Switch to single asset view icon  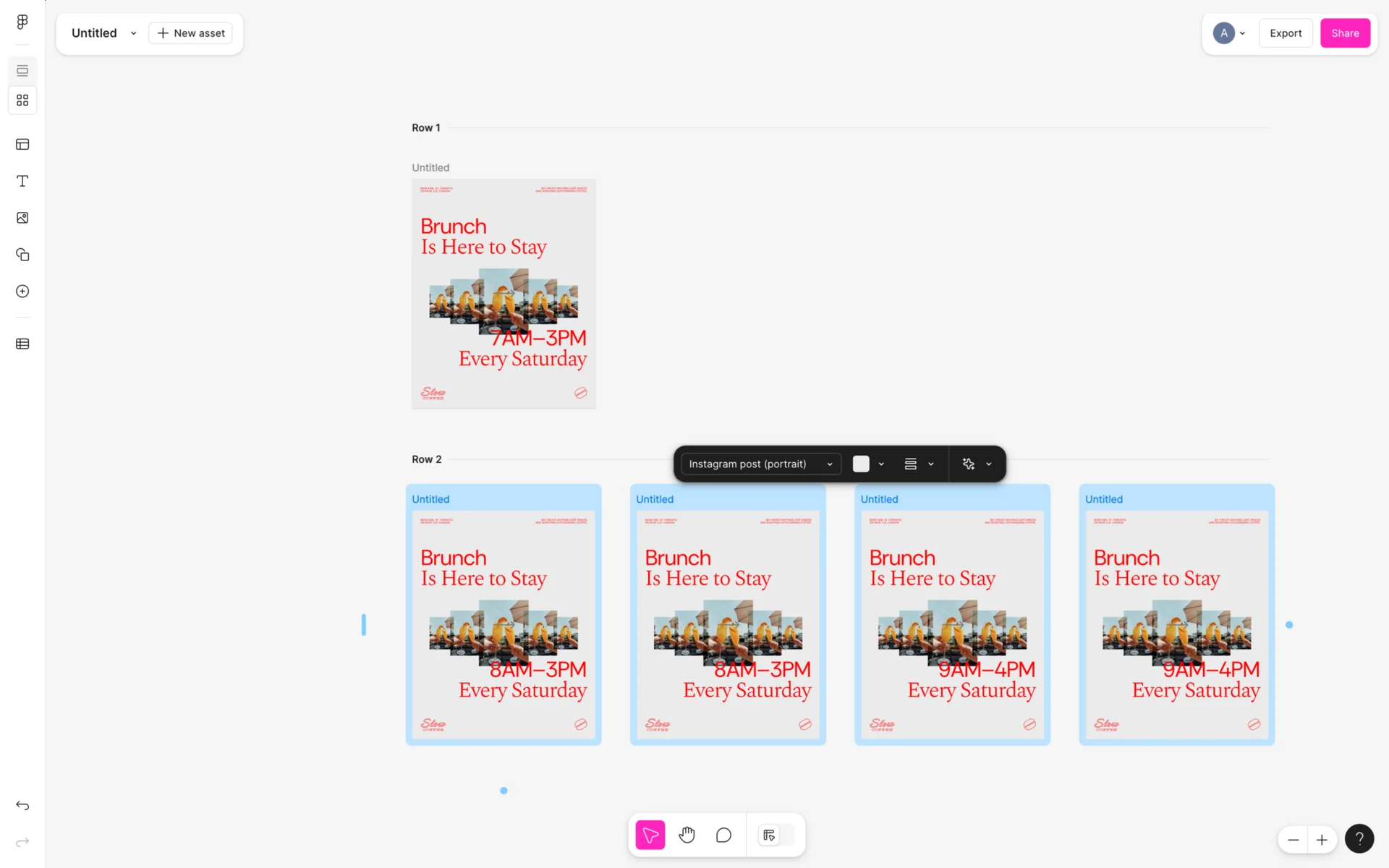coord(22,71)
